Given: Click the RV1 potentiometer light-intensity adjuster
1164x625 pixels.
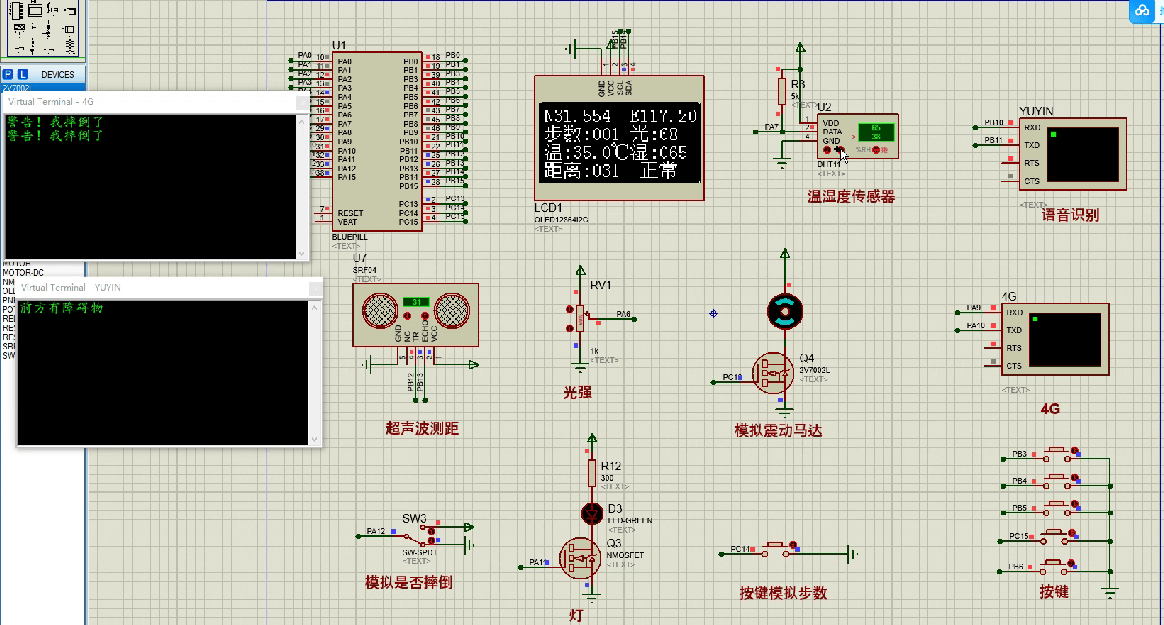Looking at the screenshot, I should pyautogui.click(x=580, y=319).
